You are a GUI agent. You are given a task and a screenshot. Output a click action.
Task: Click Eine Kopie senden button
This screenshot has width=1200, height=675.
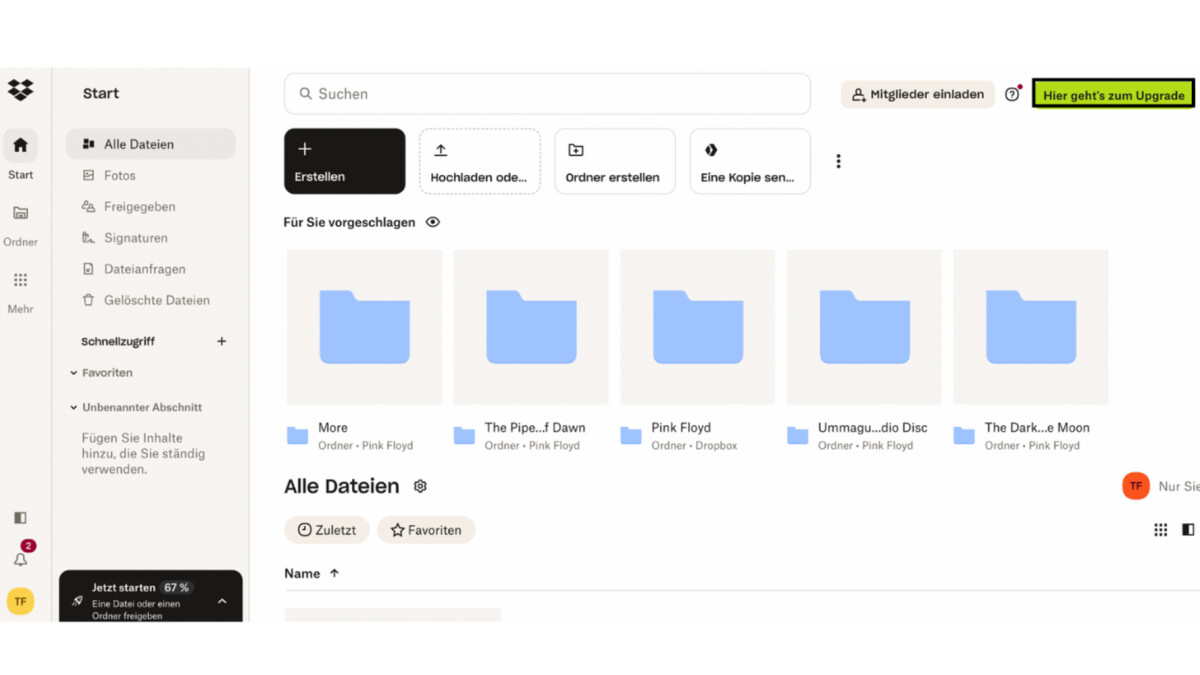tap(750, 161)
